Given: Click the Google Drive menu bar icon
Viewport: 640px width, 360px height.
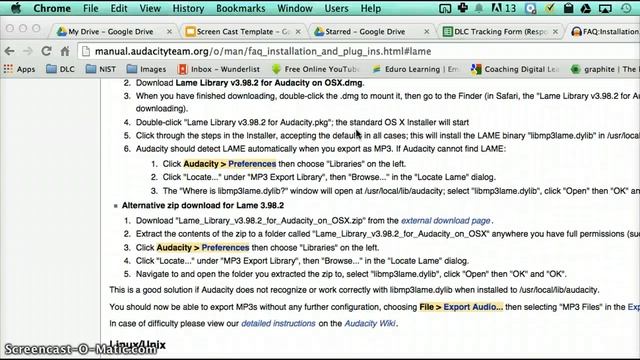Looking at the screenshot, I should [586, 8].
